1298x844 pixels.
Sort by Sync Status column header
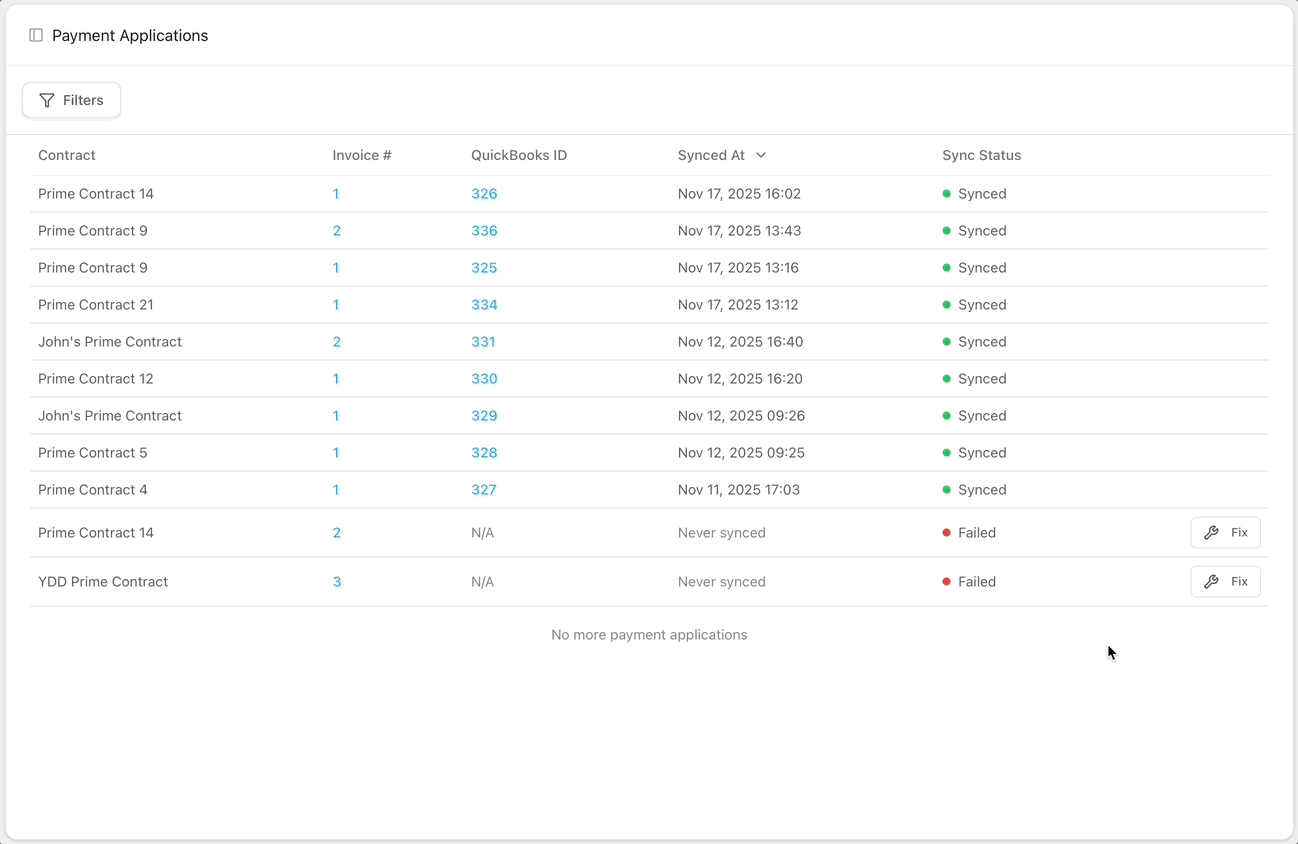tap(981, 155)
